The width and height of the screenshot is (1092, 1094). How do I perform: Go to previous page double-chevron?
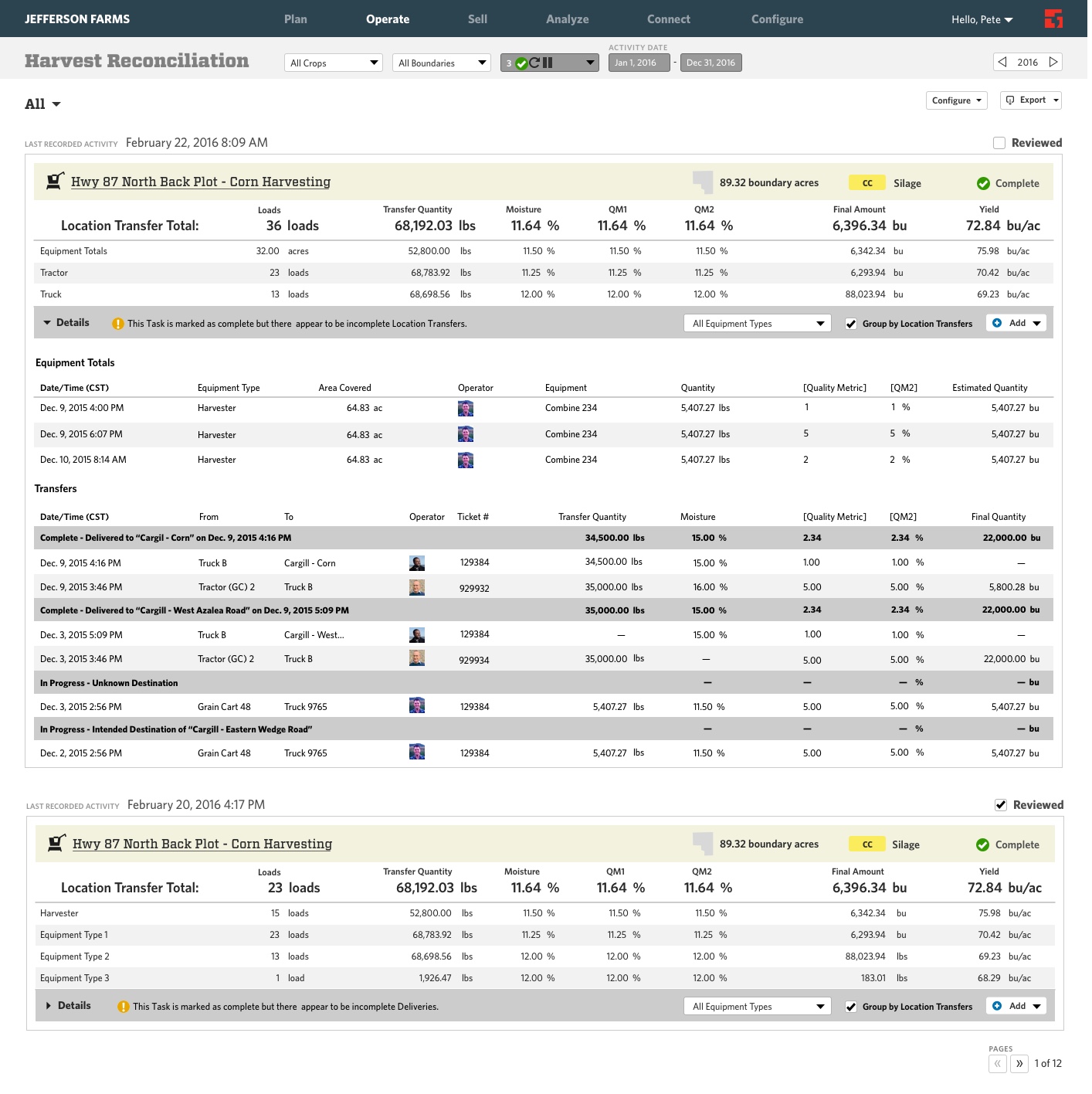tap(998, 1064)
